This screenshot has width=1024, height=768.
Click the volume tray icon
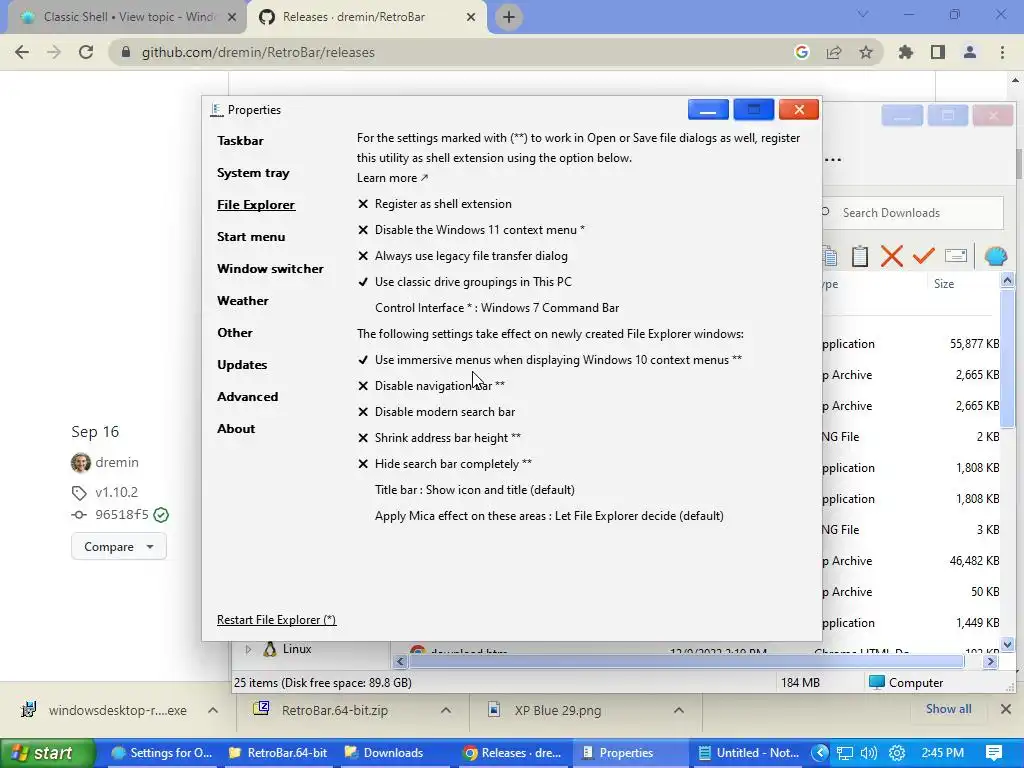[x=869, y=754]
